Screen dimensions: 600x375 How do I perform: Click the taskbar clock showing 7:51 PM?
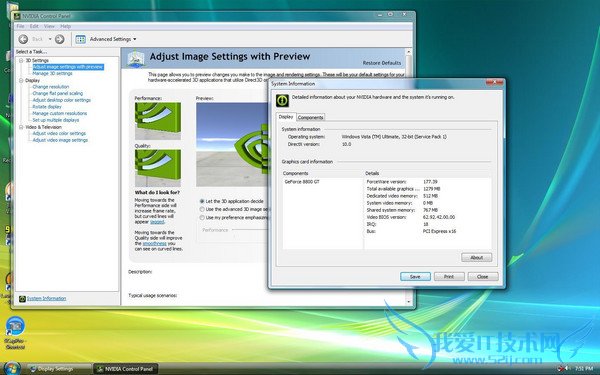point(584,368)
